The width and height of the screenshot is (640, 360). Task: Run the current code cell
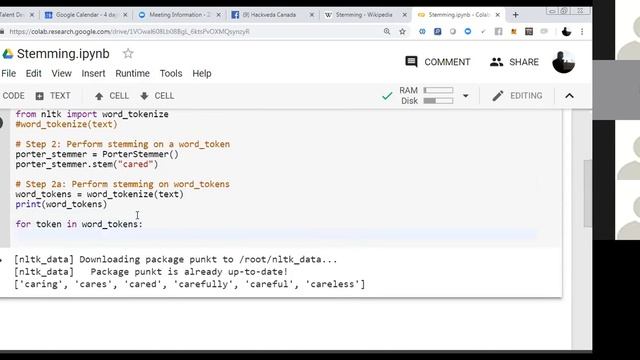(2, 122)
